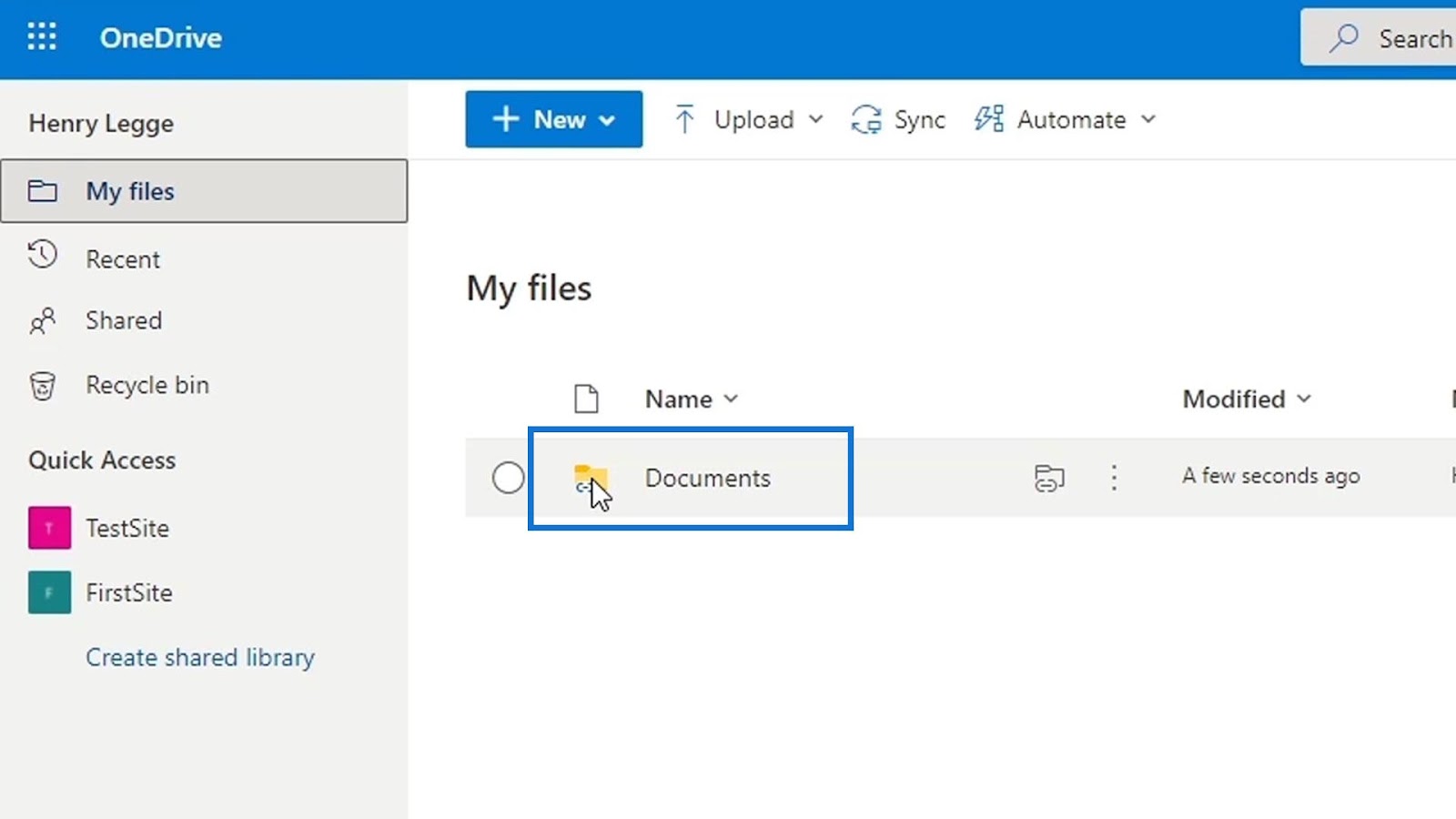Click the My files folder icon

pyautogui.click(x=42, y=191)
